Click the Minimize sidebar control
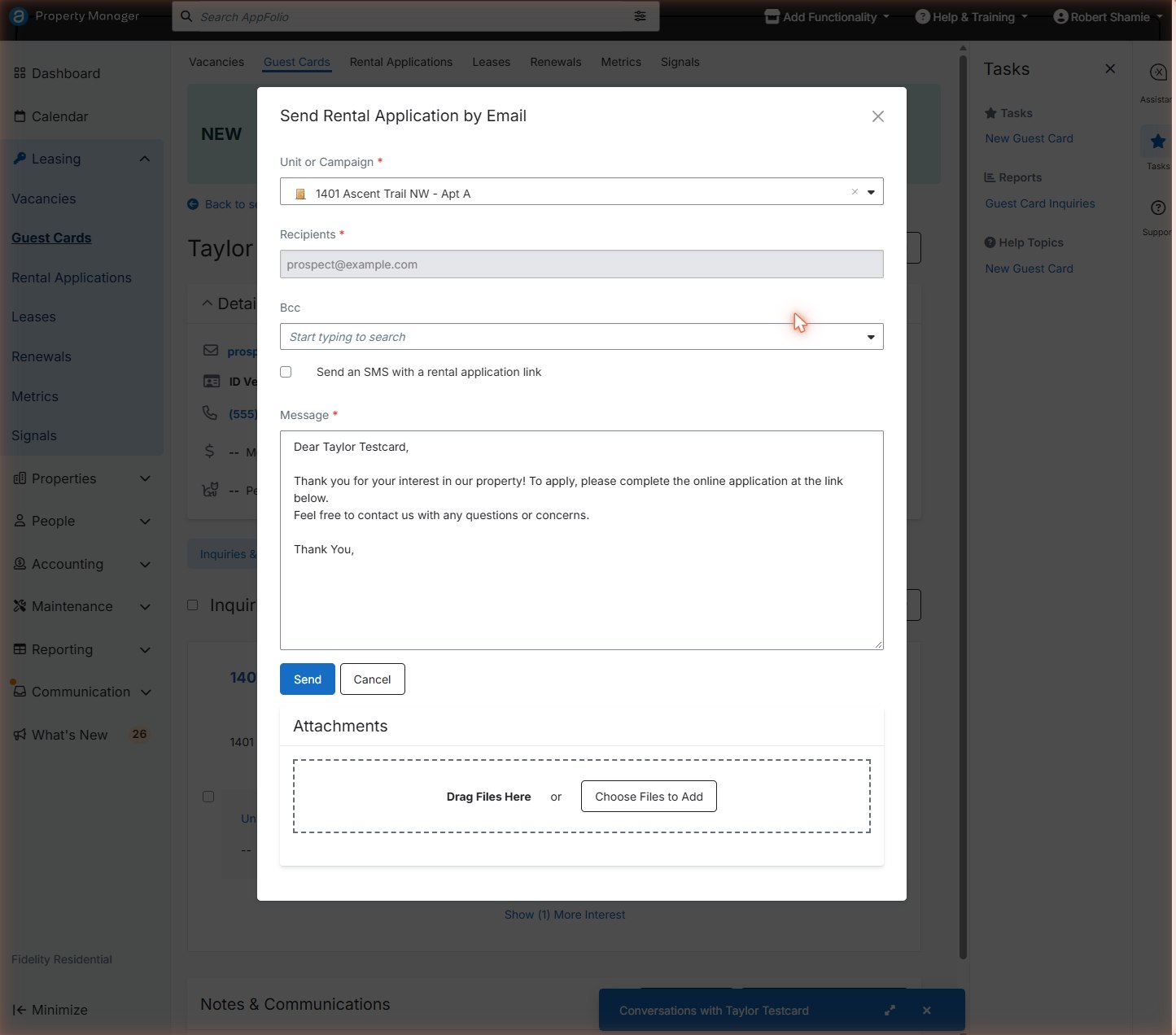 (50, 1010)
